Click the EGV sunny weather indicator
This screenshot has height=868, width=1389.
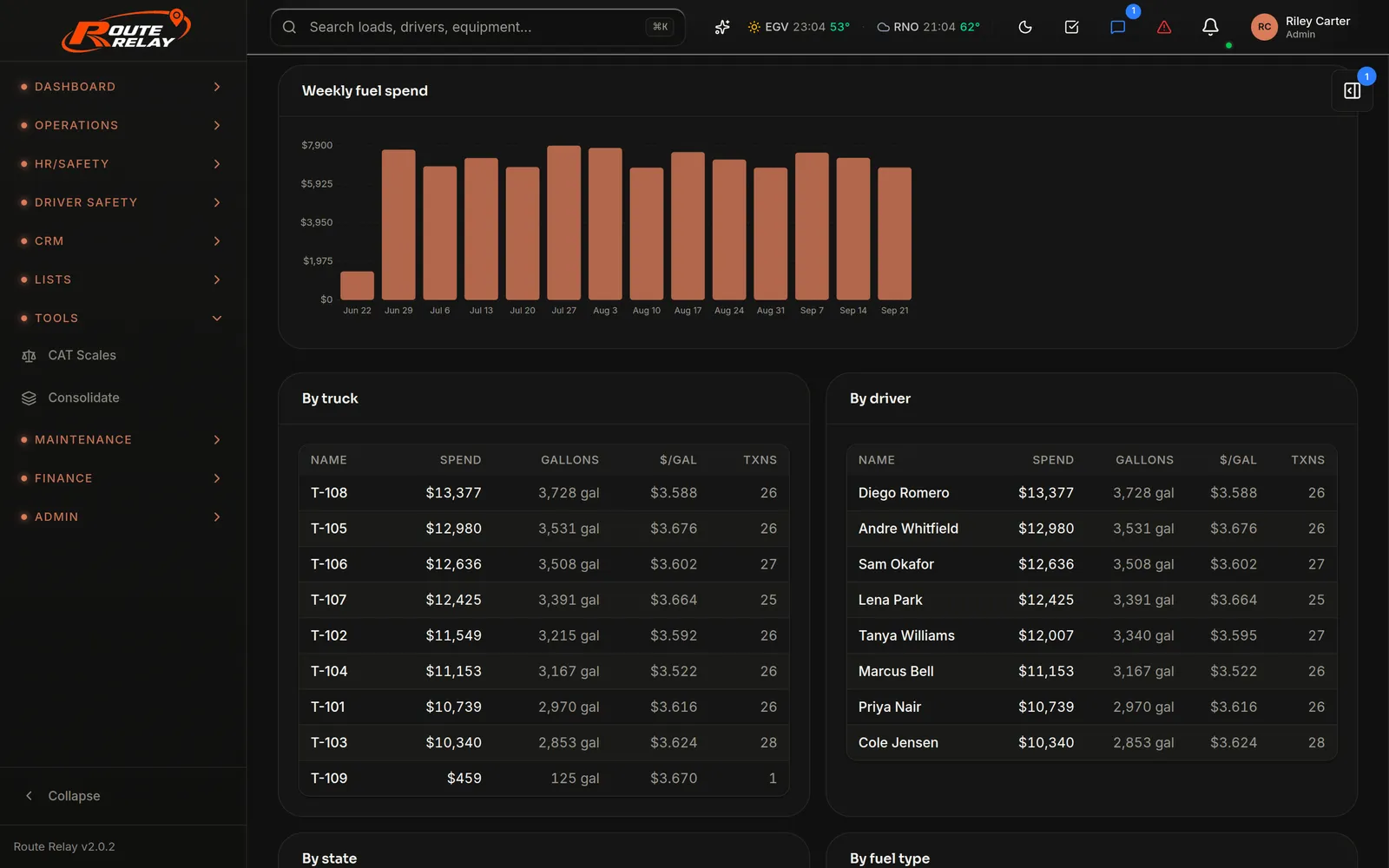click(799, 27)
